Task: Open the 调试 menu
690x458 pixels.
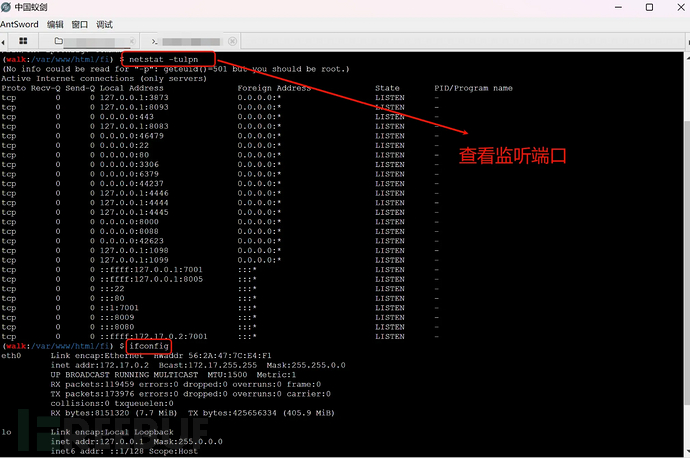Action: point(104,25)
